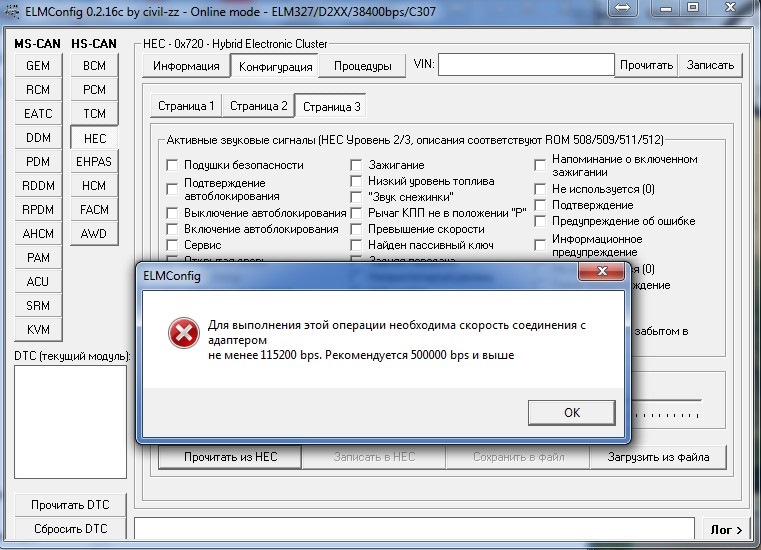
Task: Open the TCM module
Action: pyautogui.click(x=94, y=114)
